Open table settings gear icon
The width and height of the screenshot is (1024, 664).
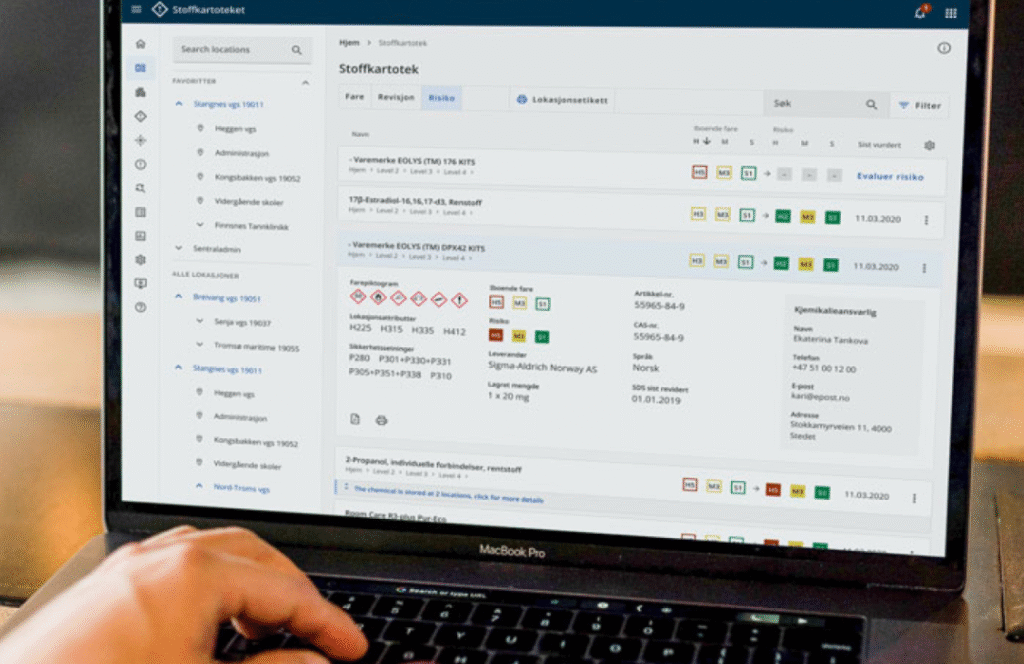coord(929,145)
